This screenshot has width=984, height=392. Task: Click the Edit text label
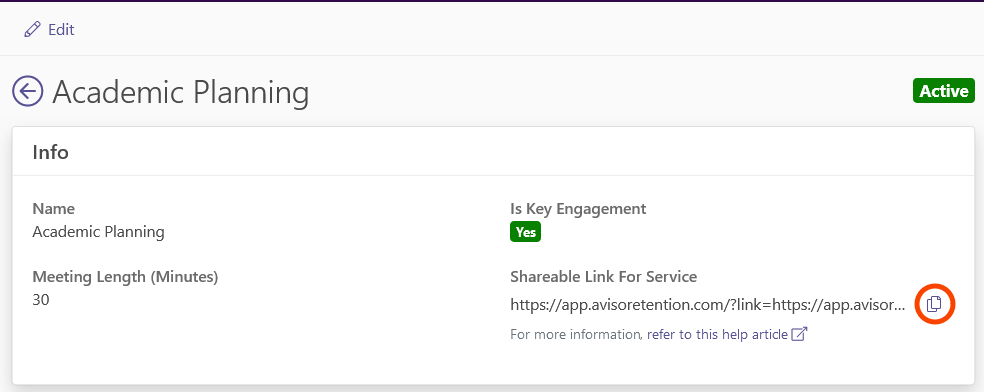(x=62, y=29)
